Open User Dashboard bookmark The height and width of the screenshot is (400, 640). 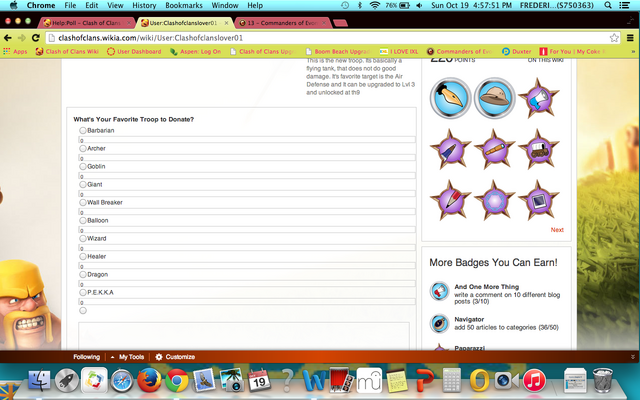coord(134,51)
